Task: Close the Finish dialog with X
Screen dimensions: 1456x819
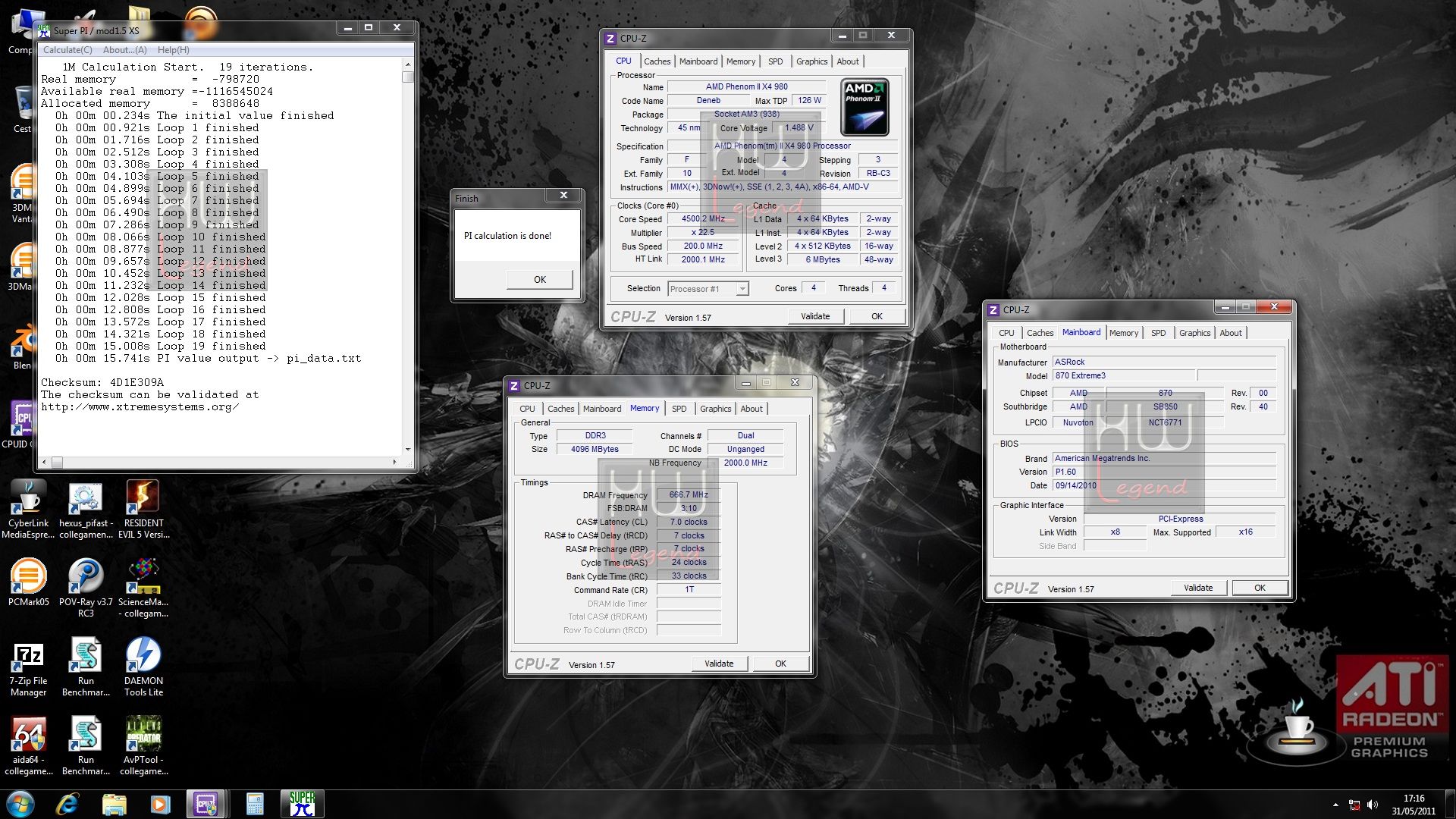Action: coord(563,196)
